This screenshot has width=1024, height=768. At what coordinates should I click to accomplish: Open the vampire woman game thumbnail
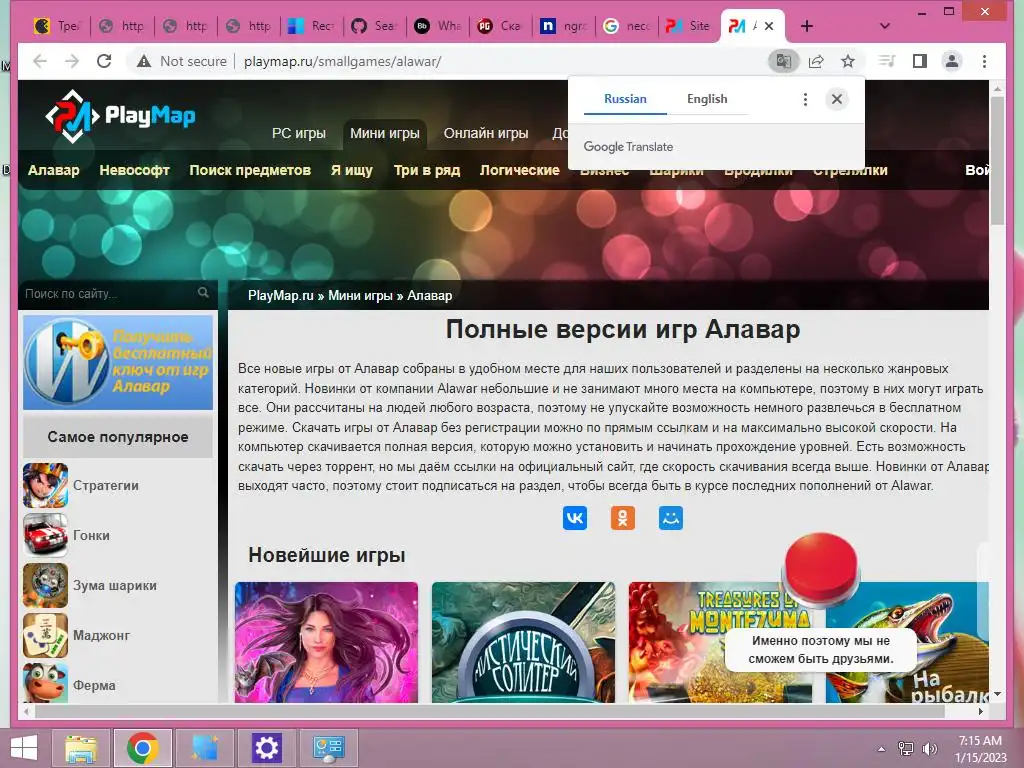tap(327, 643)
